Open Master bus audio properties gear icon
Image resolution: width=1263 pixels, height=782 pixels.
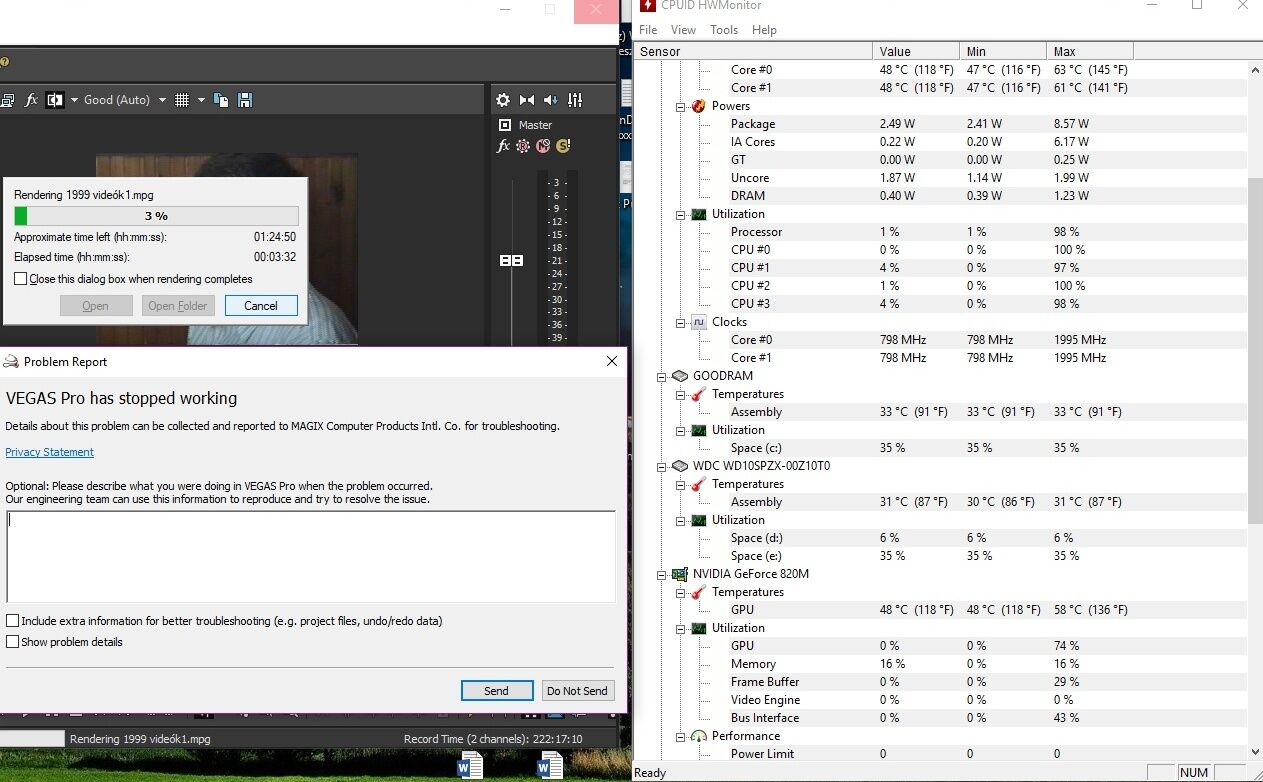pyautogui.click(x=503, y=100)
